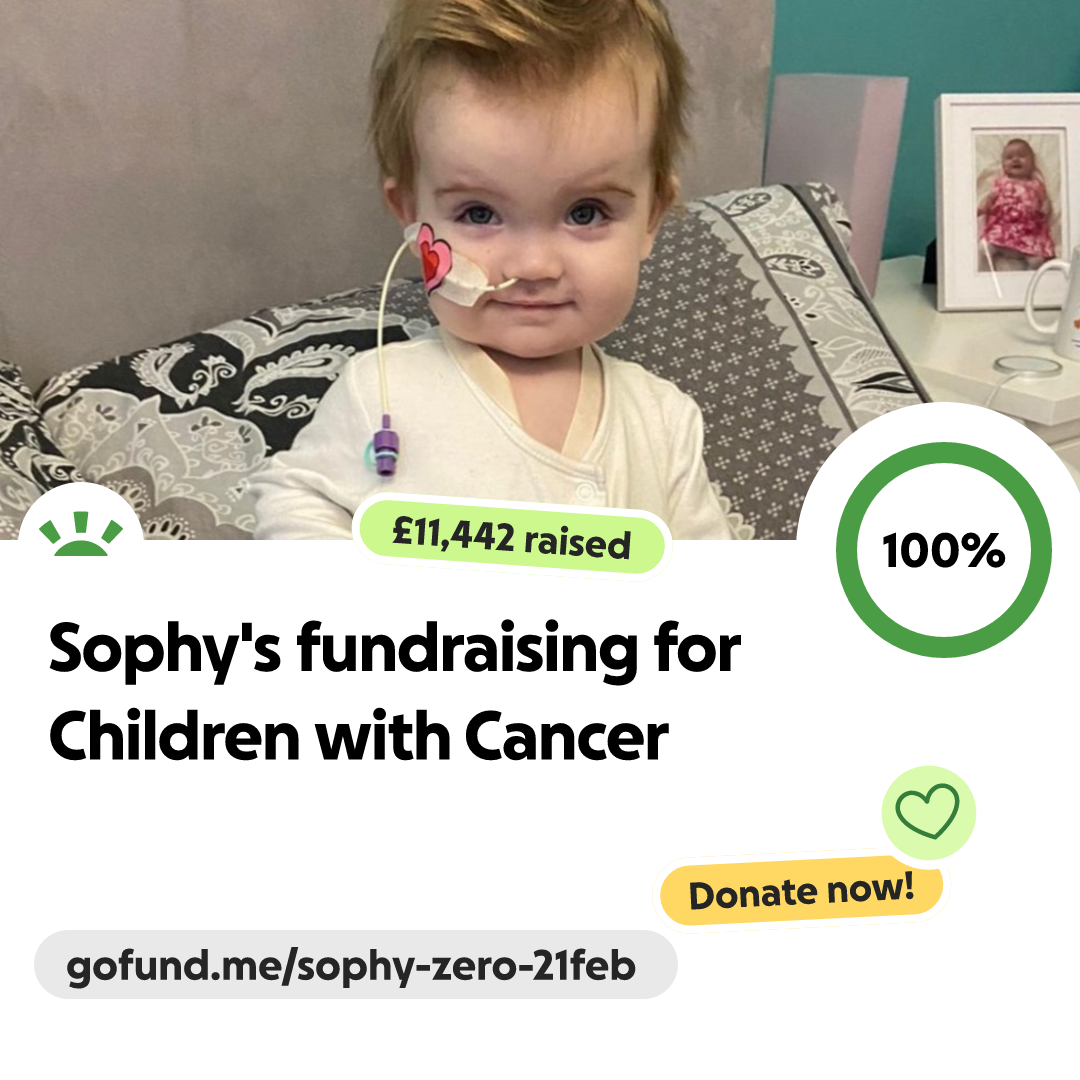
Task: Tap the green heart icon
Action: pyautogui.click(x=928, y=811)
